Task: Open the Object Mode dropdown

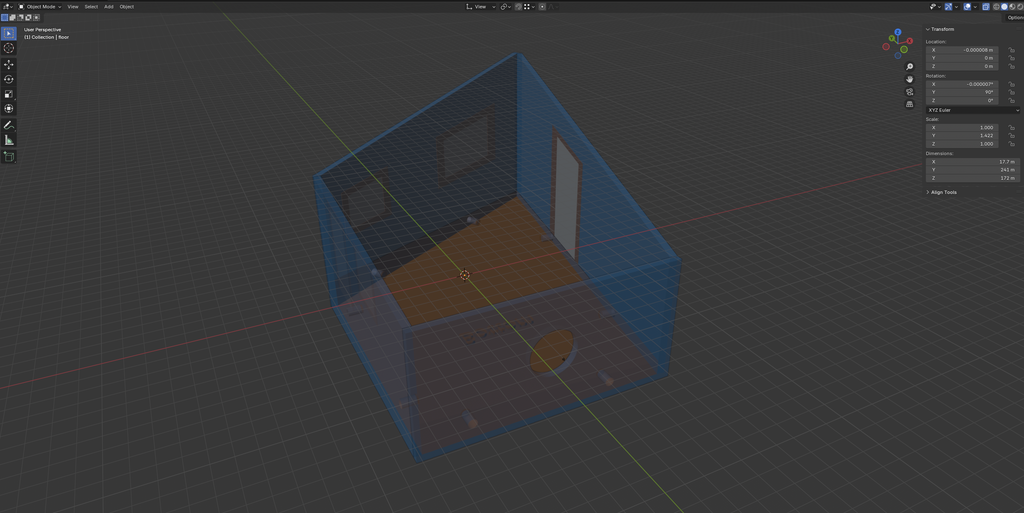Action: (40, 7)
